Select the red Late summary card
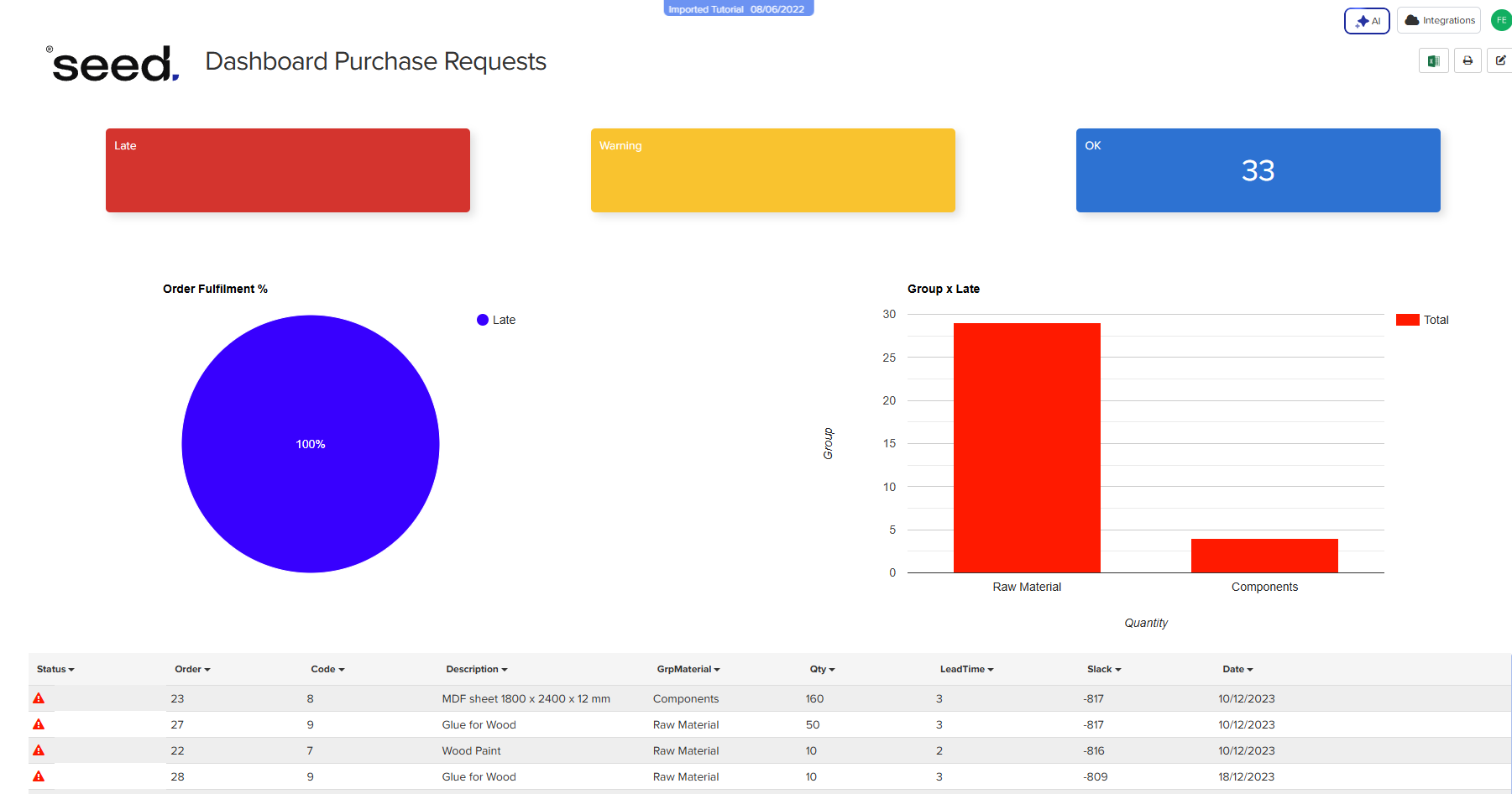 (x=288, y=170)
